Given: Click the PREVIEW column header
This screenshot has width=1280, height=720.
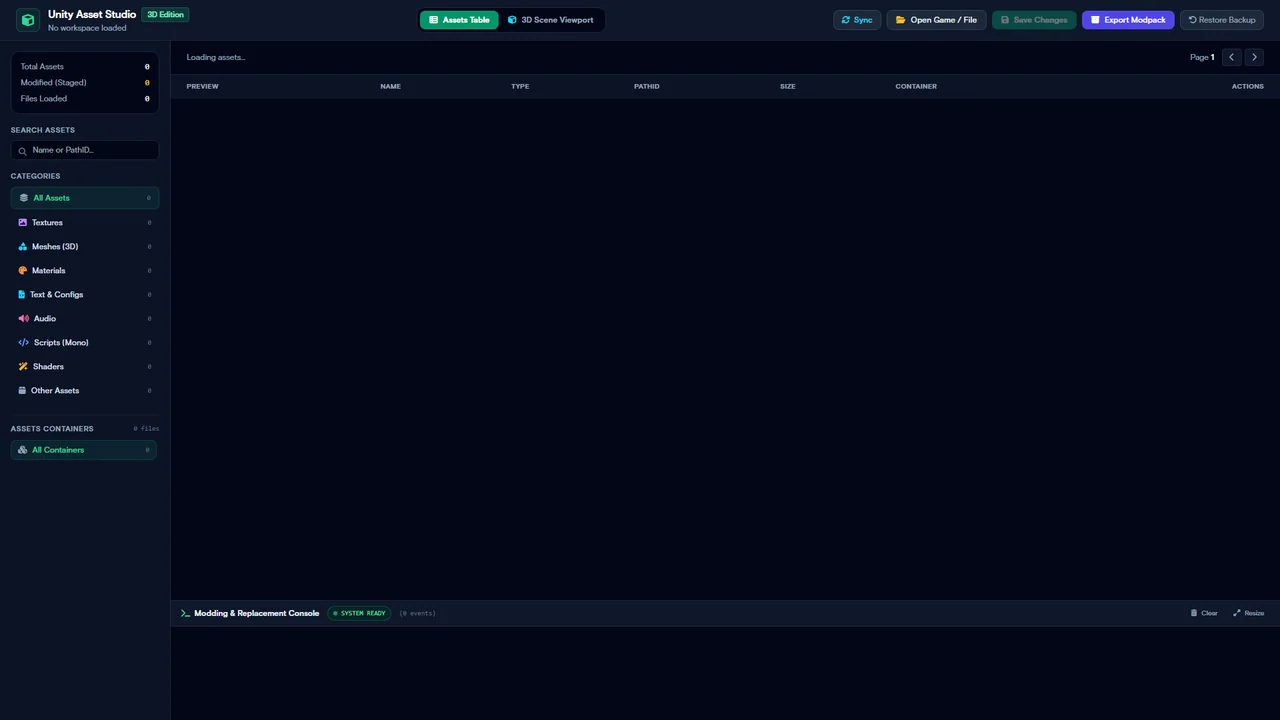Looking at the screenshot, I should (202, 86).
